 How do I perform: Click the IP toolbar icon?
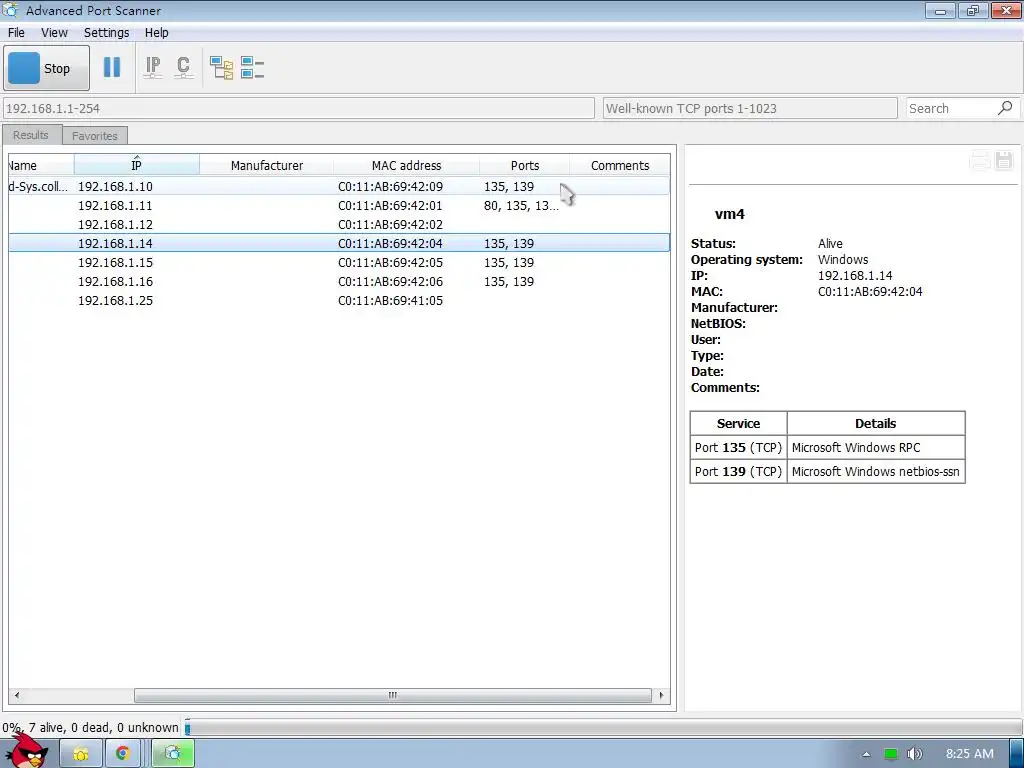pos(153,67)
